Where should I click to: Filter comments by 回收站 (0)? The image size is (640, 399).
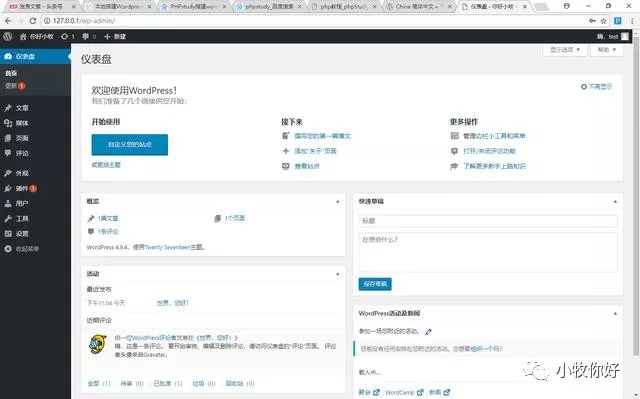pos(240,383)
